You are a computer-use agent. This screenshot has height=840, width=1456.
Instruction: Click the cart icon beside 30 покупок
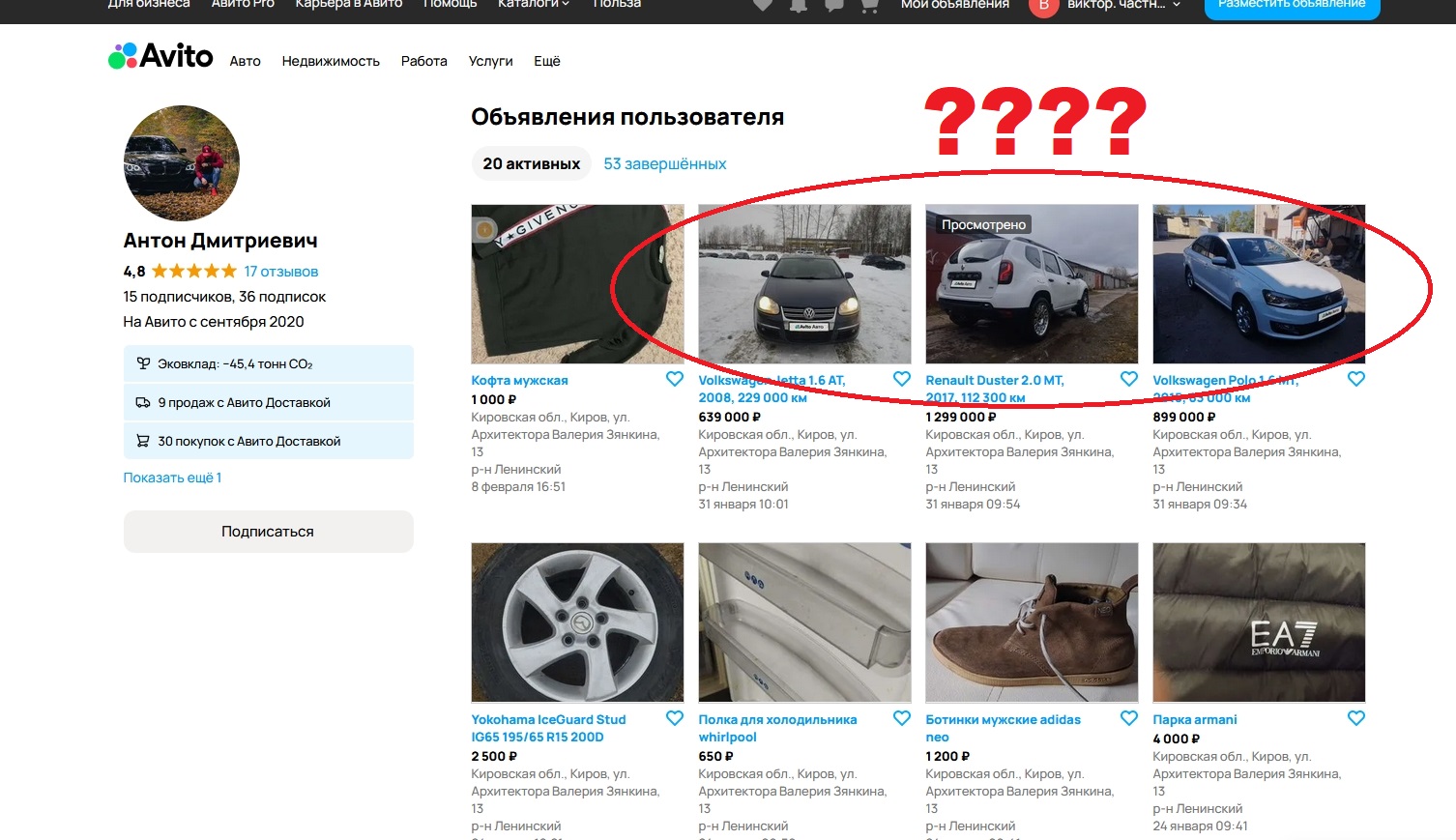143,441
